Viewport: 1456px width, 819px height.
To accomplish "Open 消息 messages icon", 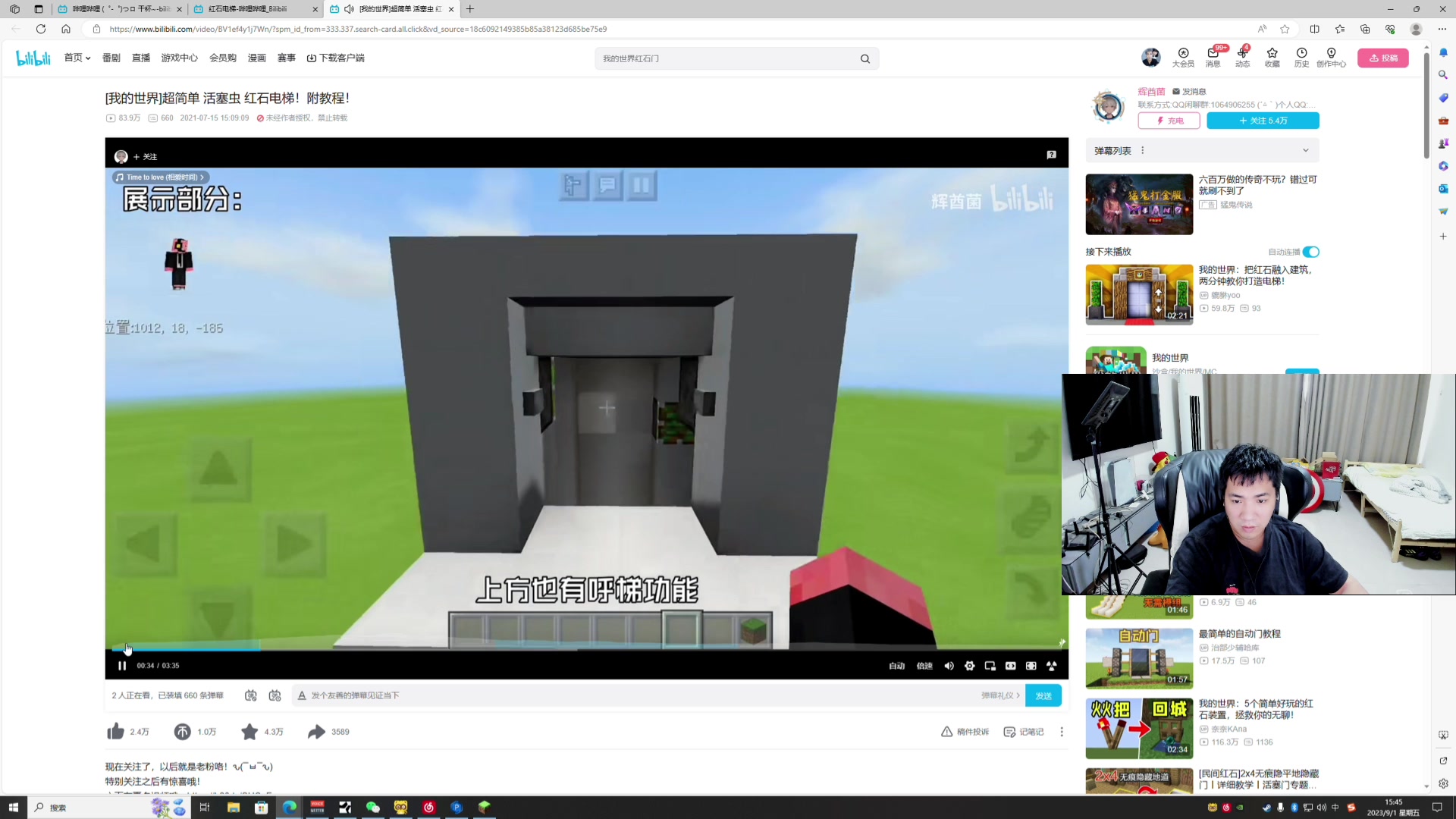I will coord(1213,58).
